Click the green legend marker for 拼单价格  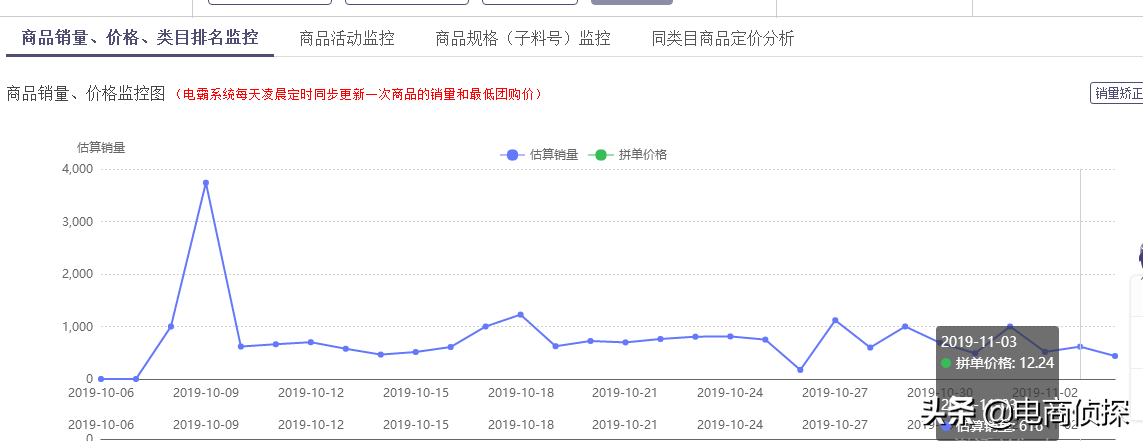601,155
